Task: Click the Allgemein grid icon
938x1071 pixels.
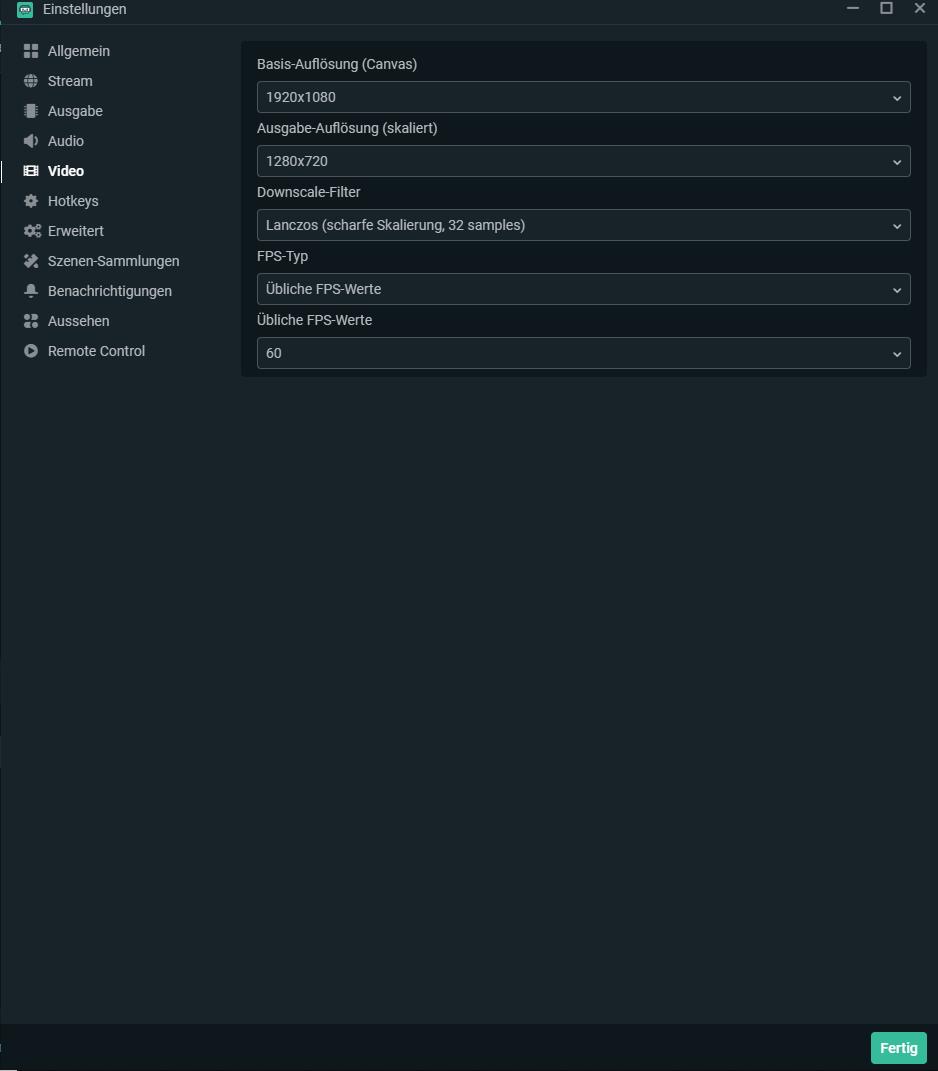Action: (x=31, y=51)
